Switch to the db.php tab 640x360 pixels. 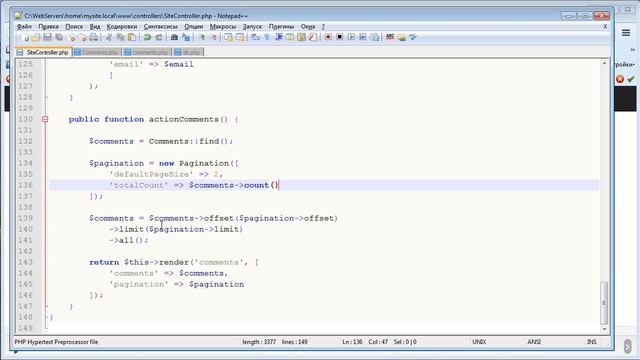188,52
